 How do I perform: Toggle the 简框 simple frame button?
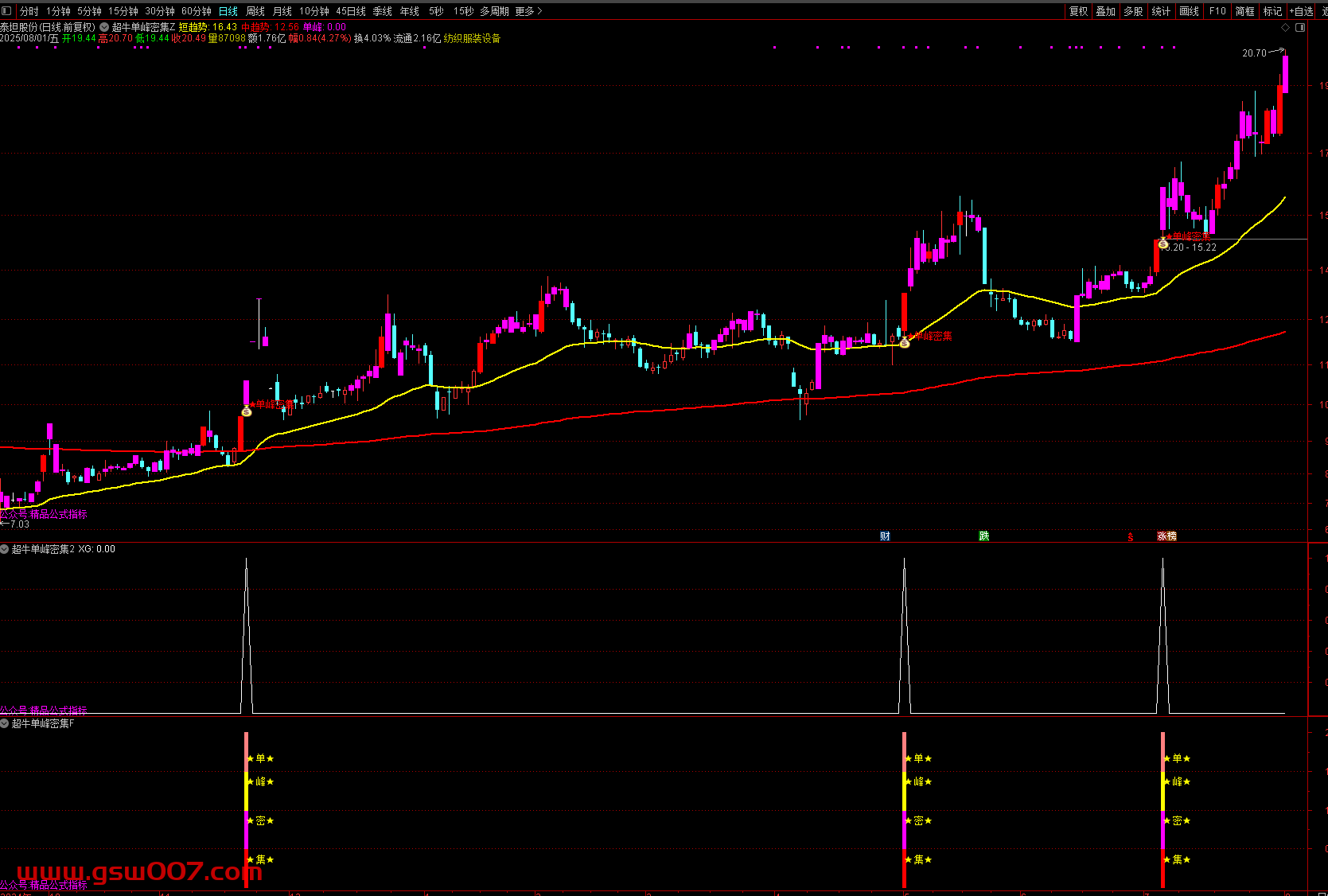pos(1245,11)
